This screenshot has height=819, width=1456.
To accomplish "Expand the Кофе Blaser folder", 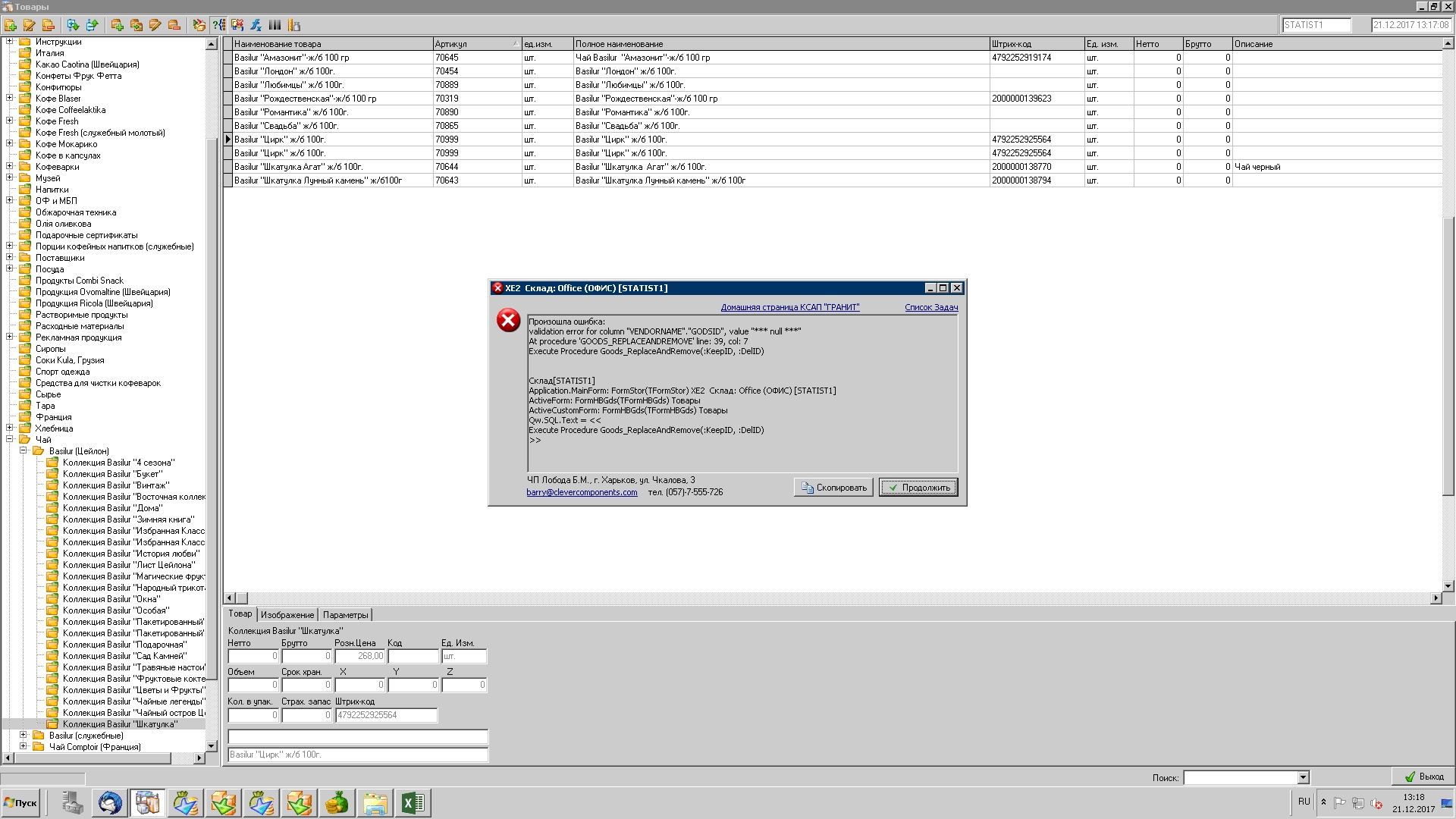I will [10, 98].
